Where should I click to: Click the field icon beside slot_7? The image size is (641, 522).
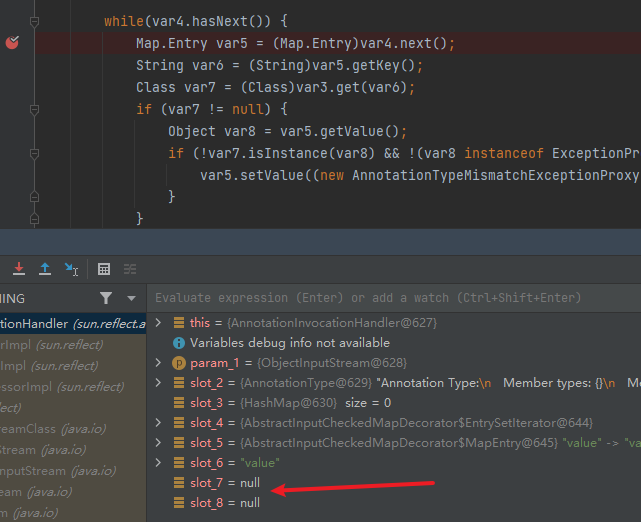click(179, 483)
